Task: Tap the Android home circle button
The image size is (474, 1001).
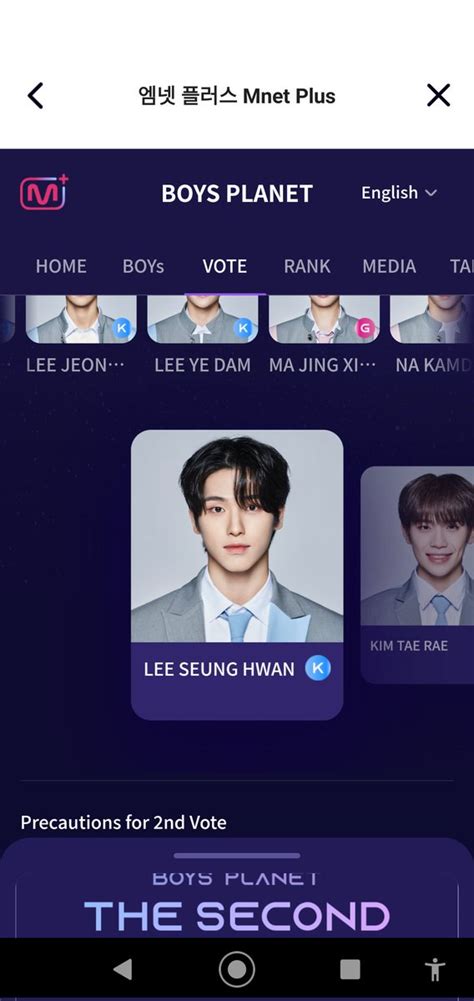Action: pyautogui.click(x=237, y=970)
